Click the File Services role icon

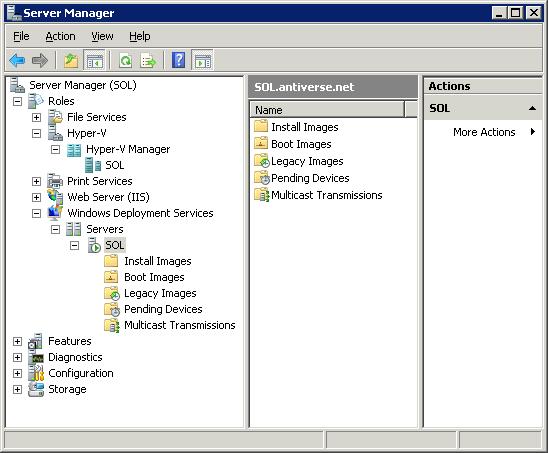pyautogui.click(x=55, y=117)
